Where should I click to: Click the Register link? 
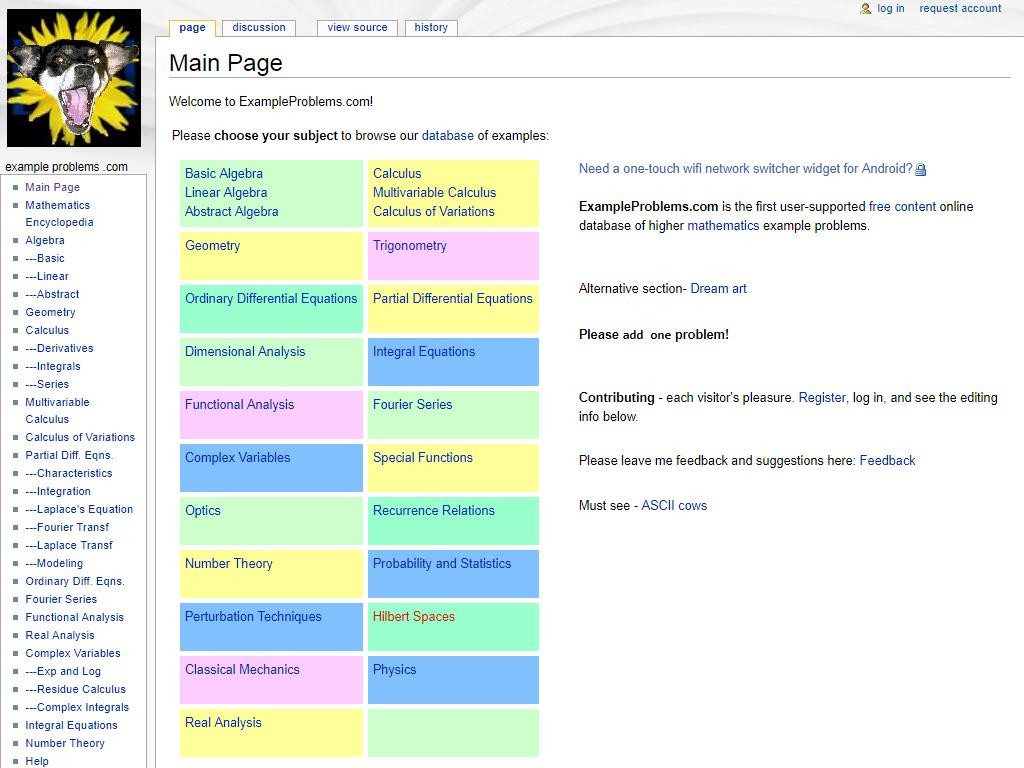pyautogui.click(x=822, y=398)
